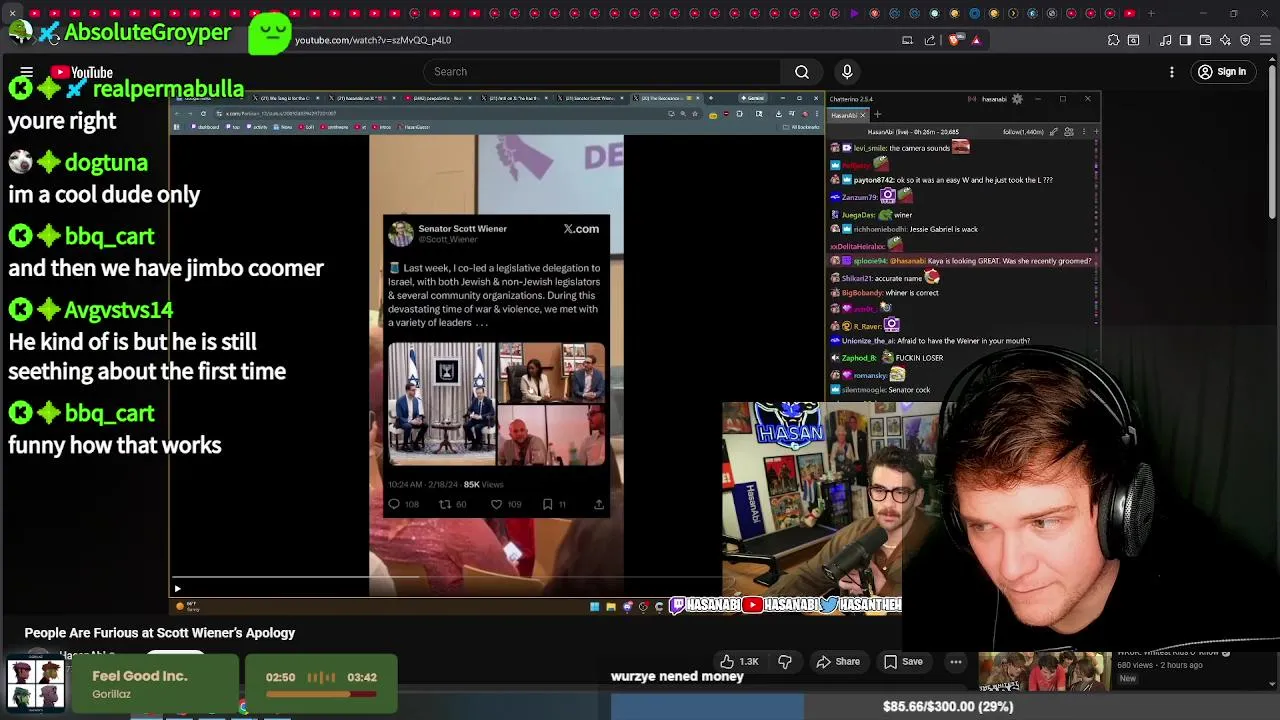
Task: Open YouTube settings three-dot menu
Action: tap(1172, 72)
